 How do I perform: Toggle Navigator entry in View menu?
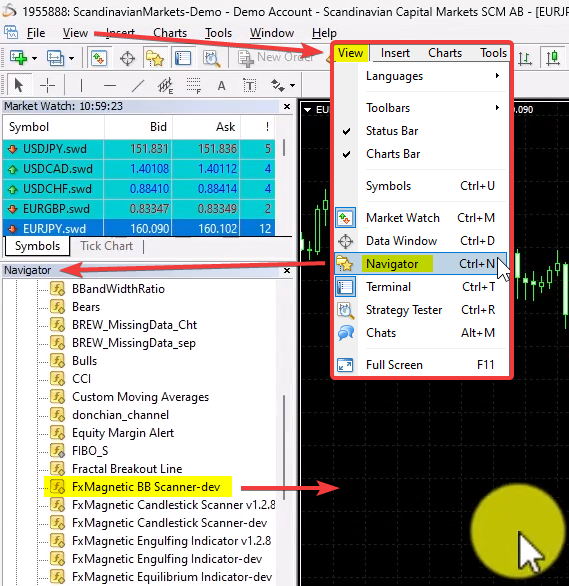(x=421, y=264)
